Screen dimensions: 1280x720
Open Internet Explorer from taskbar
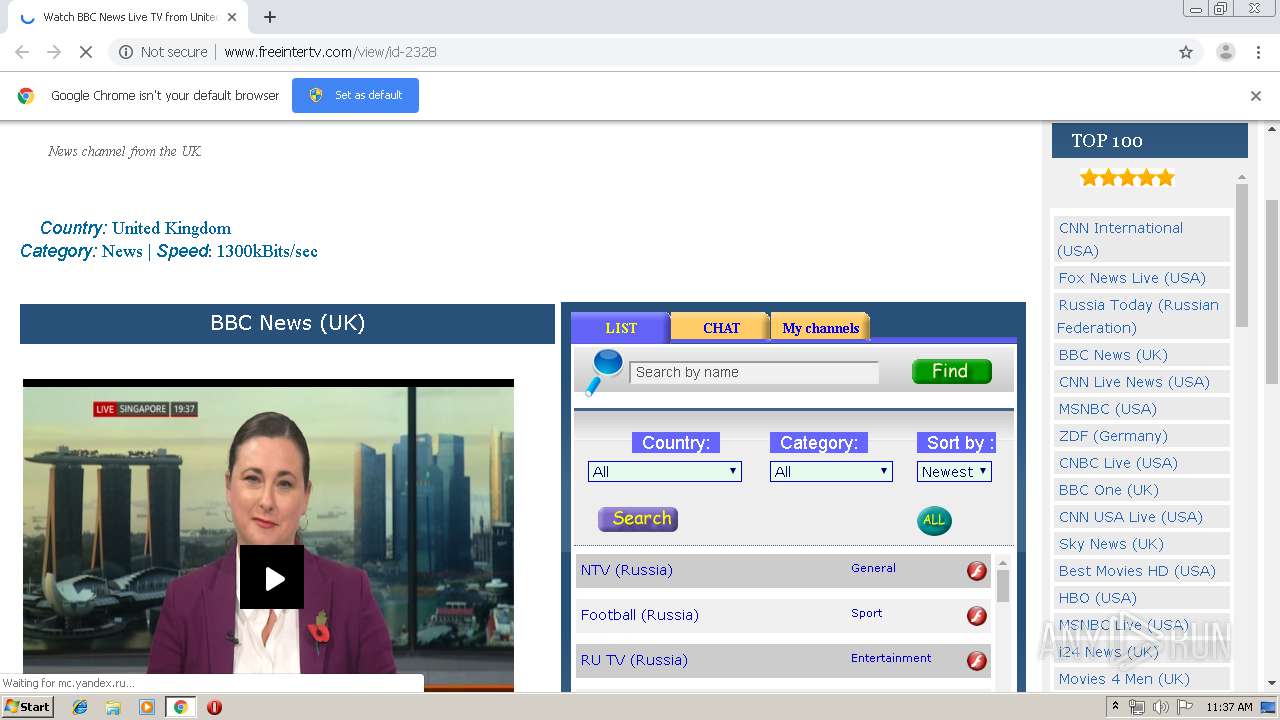coord(80,707)
